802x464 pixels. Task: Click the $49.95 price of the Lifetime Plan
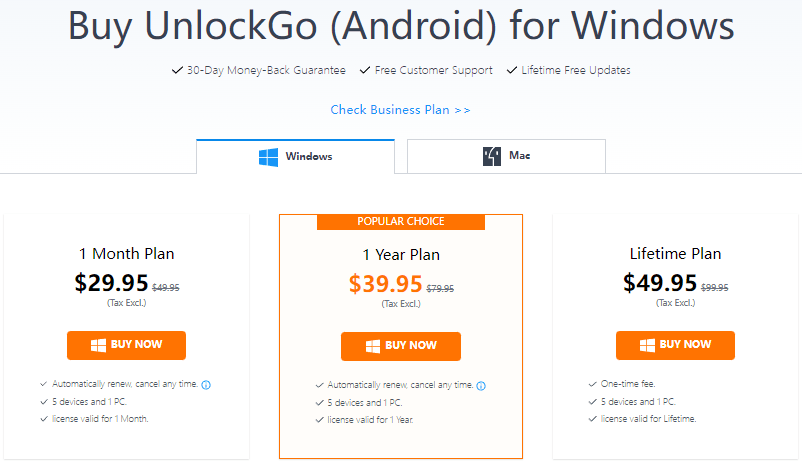click(x=660, y=283)
